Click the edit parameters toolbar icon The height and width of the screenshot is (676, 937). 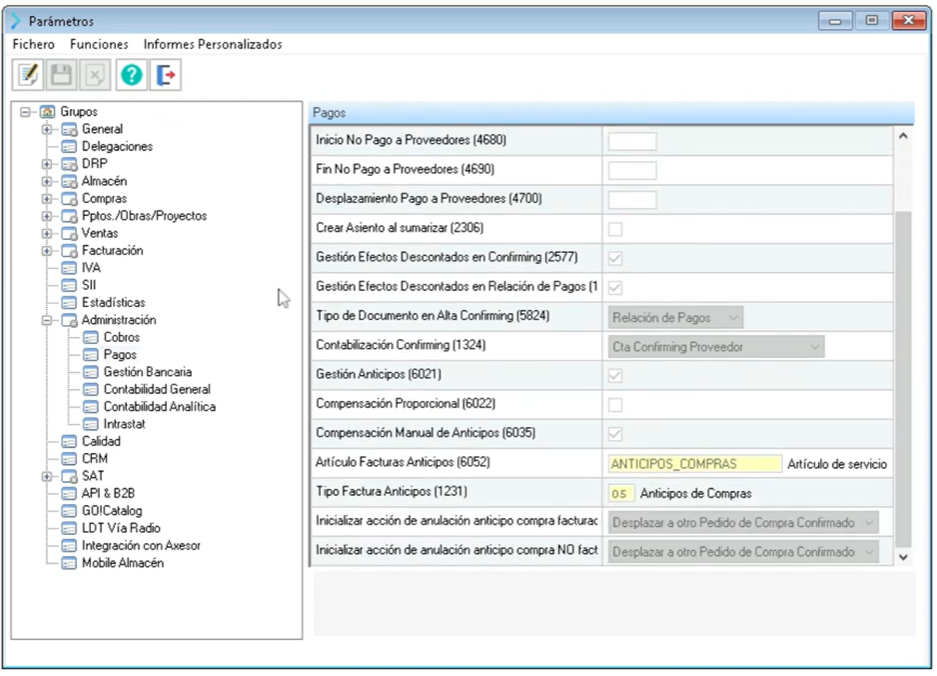click(28, 75)
